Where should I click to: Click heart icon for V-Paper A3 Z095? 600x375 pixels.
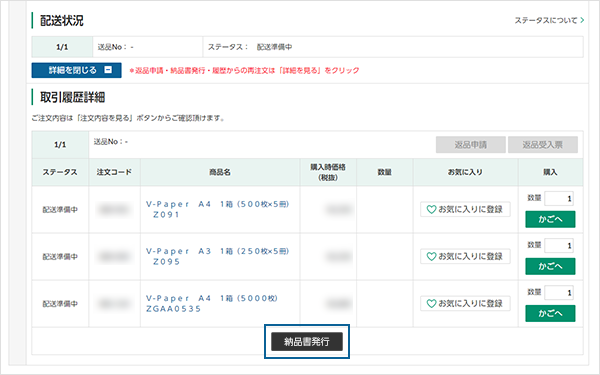pyautogui.click(x=431, y=257)
